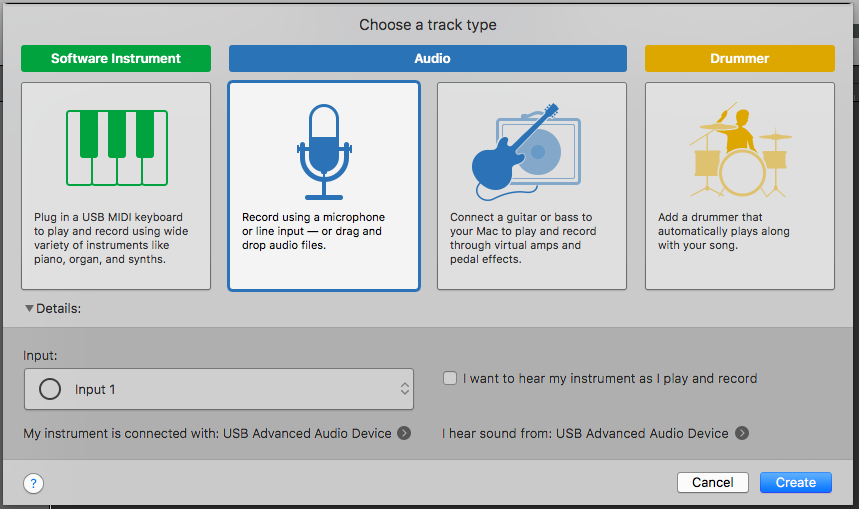Select the blue Audio header
Screen dimensions: 859x509
coord(428,59)
